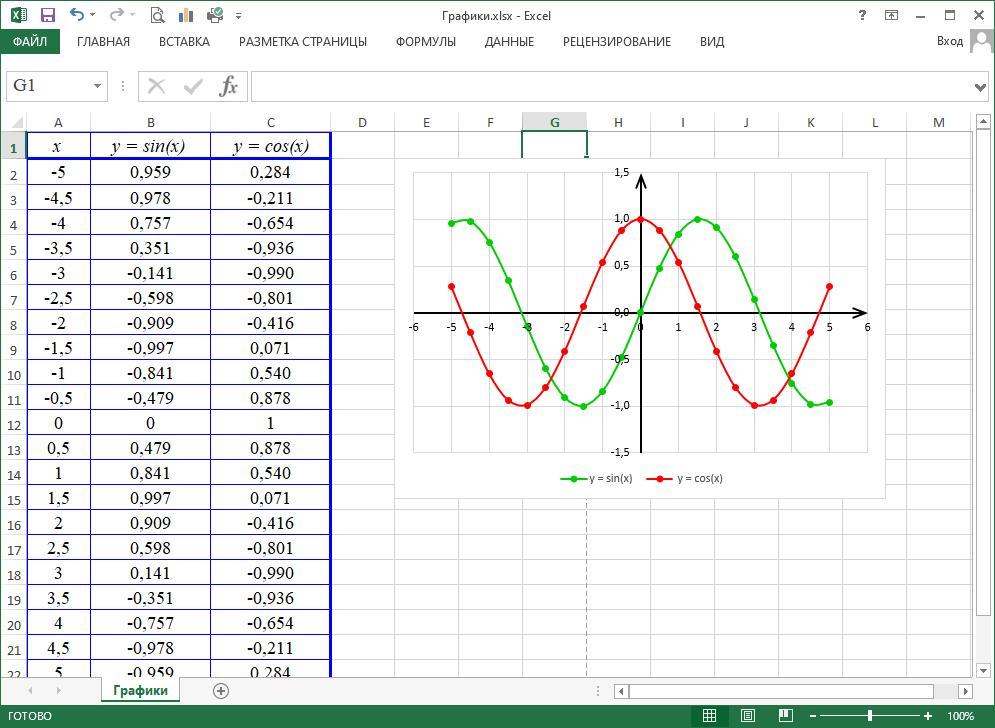The height and width of the screenshot is (728, 995).
Task: Click the Undo arrow icon
Action: tap(78, 15)
